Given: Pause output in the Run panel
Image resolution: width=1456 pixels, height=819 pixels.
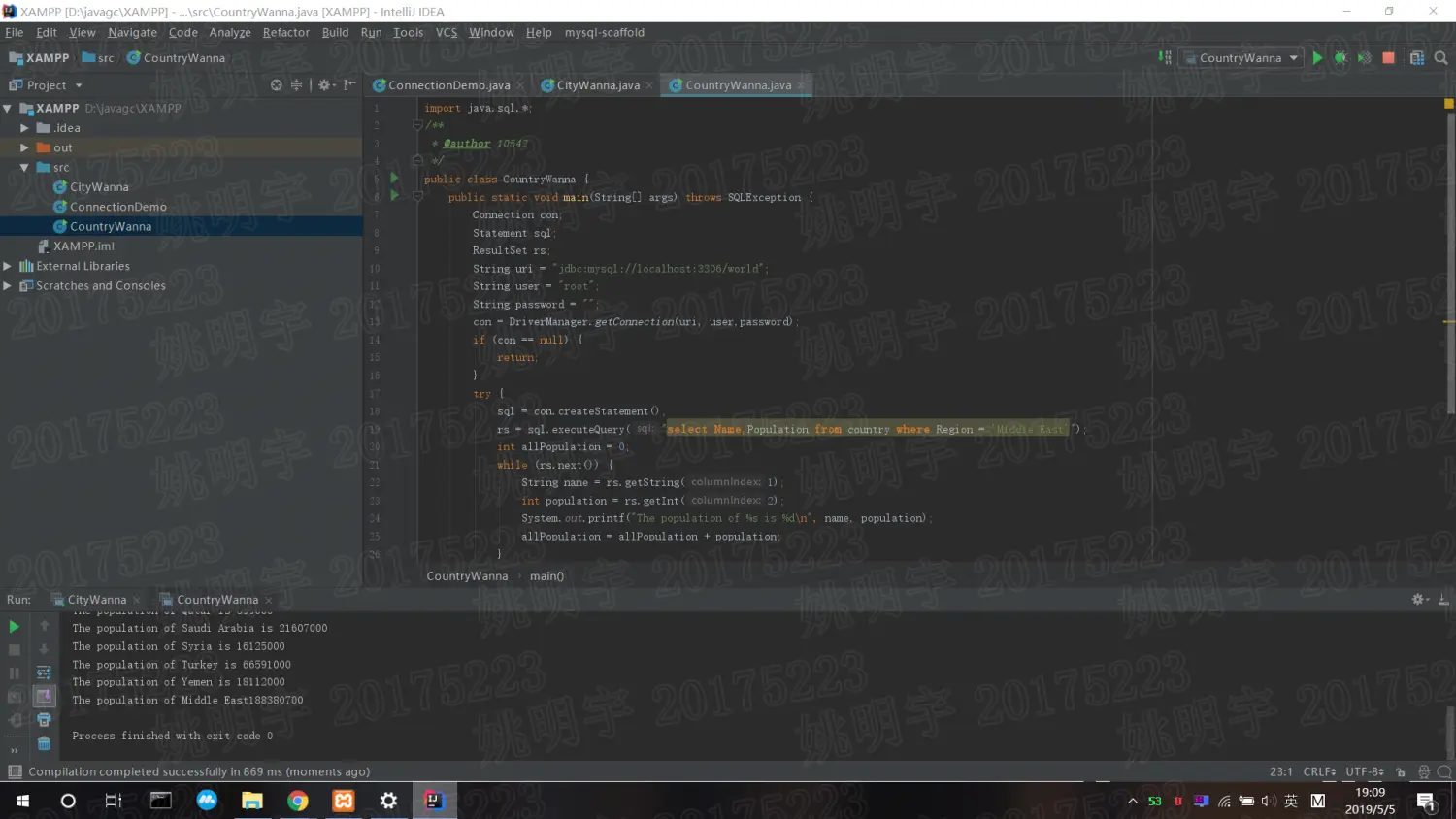Looking at the screenshot, I should point(14,673).
